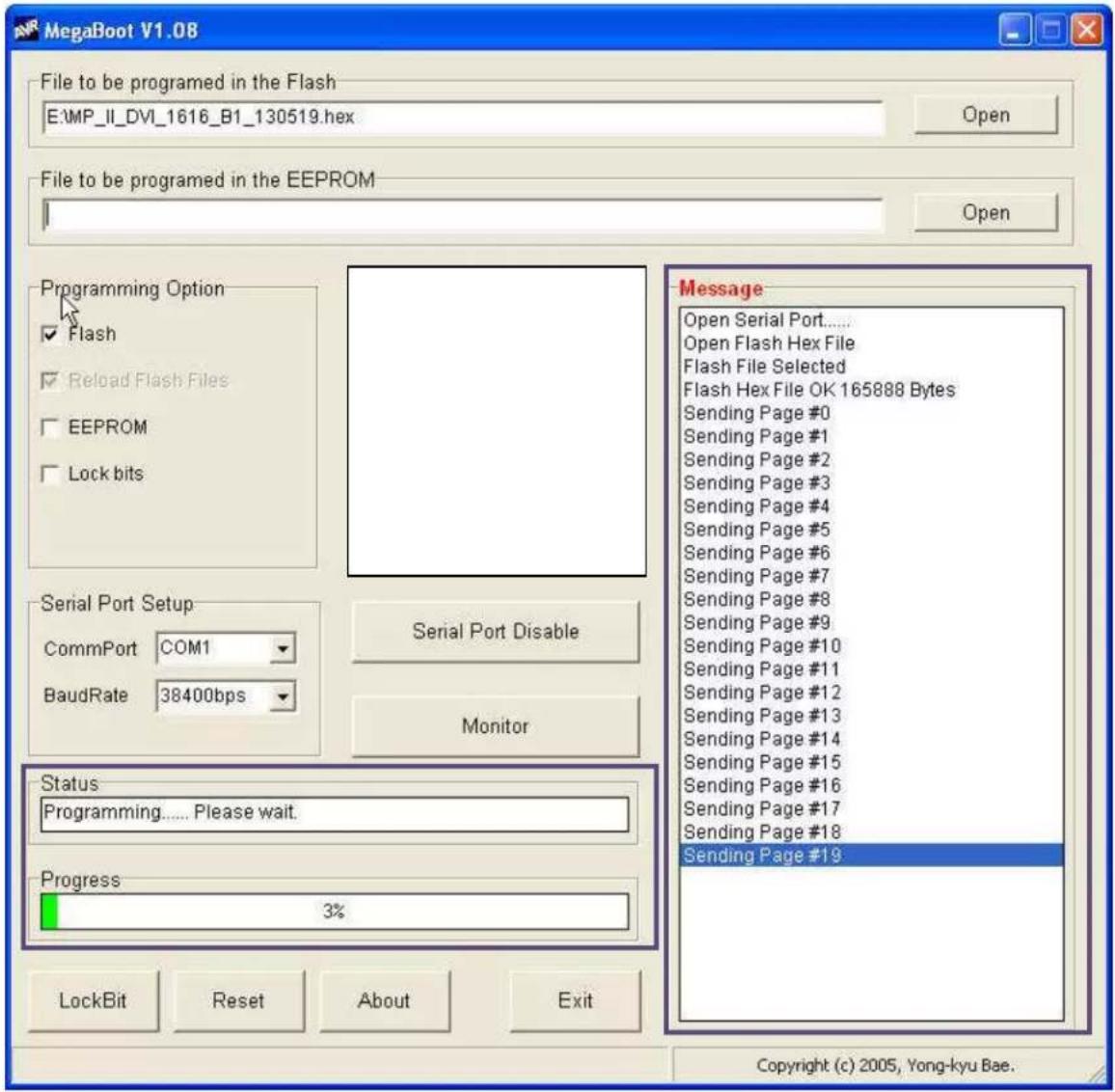Select 'Sending Page #11' message line
Viewport: 1115px width, 1092px height.
click(x=870, y=669)
